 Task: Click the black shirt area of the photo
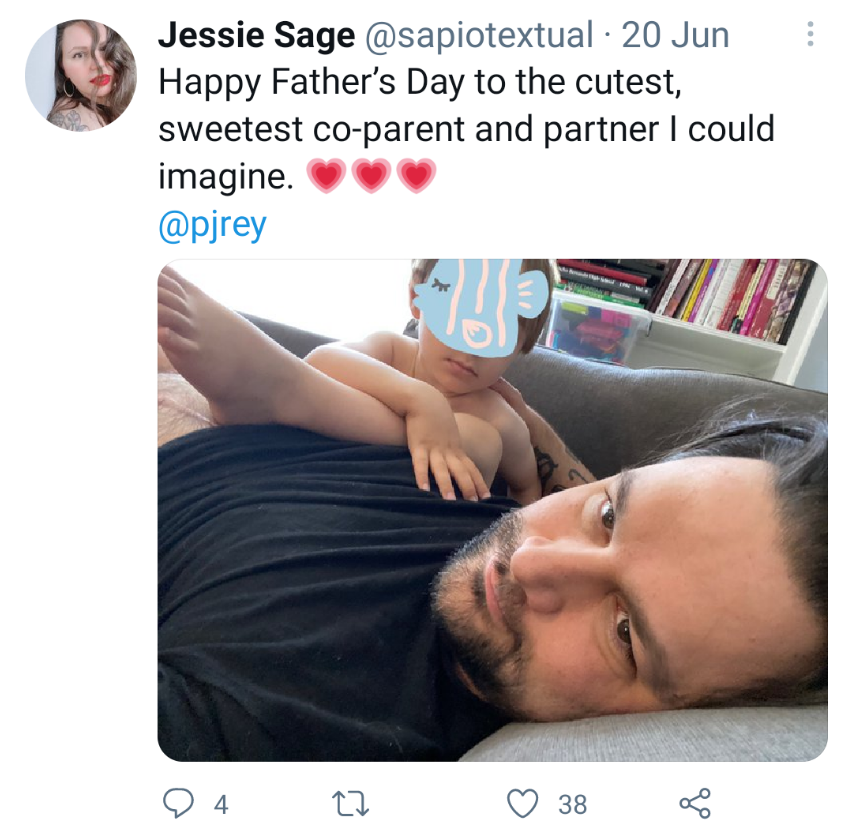pos(305,587)
